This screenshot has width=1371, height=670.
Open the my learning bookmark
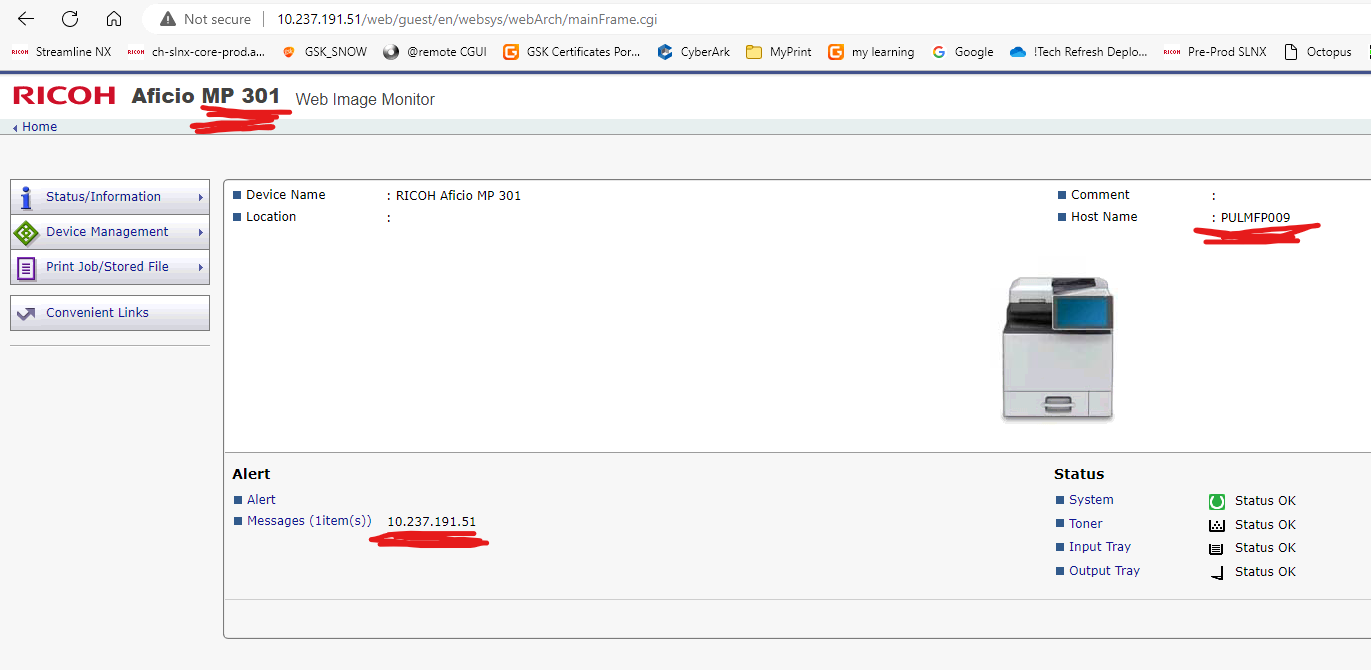[x=871, y=52]
